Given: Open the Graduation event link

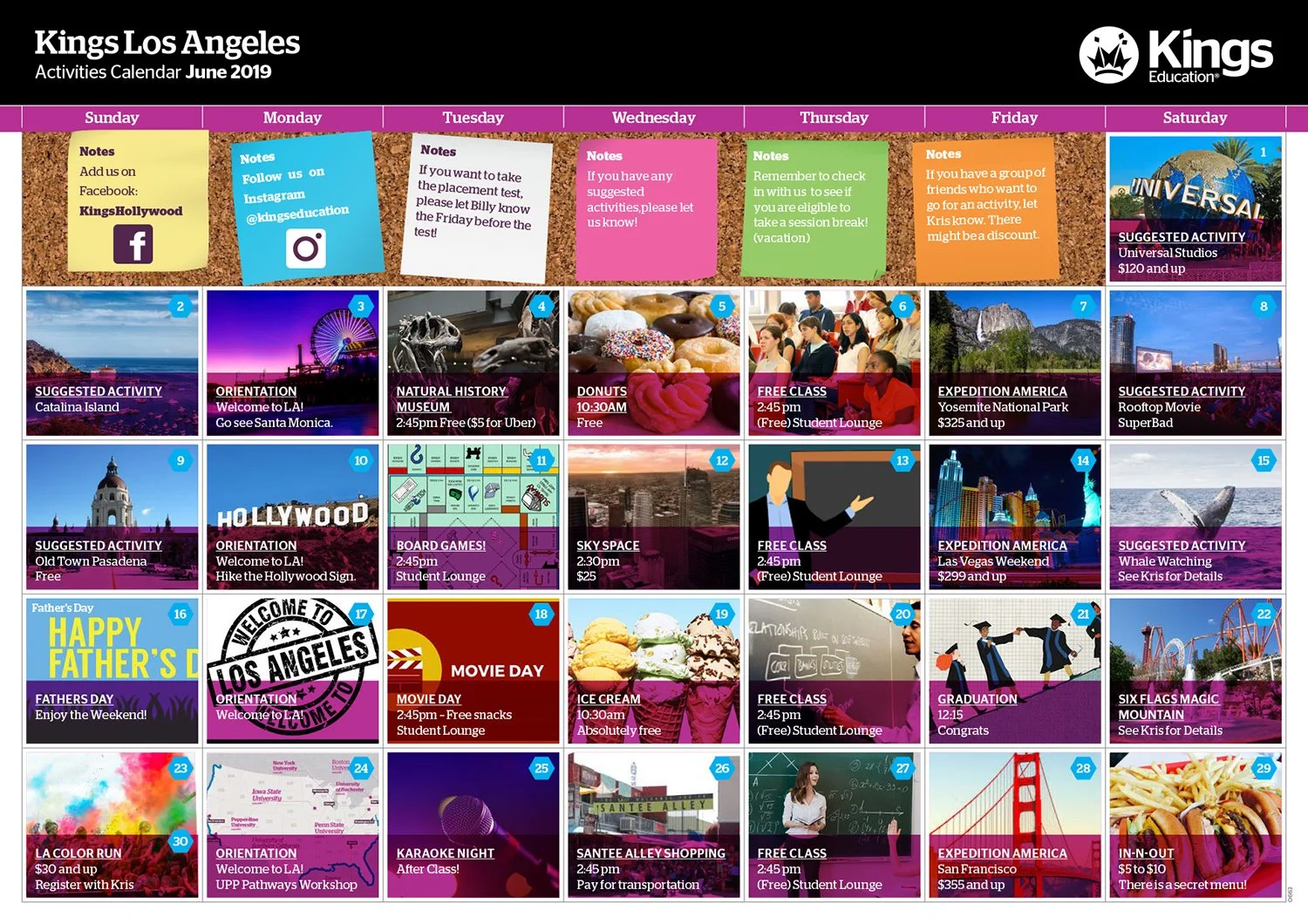Looking at the screenshot, I should click(978, 699).
